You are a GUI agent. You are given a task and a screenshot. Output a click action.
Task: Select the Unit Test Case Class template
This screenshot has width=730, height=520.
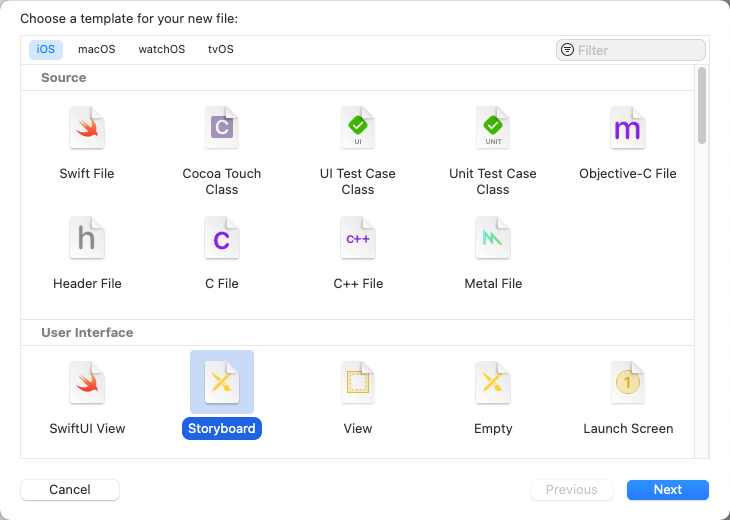[x=492, y=129]
